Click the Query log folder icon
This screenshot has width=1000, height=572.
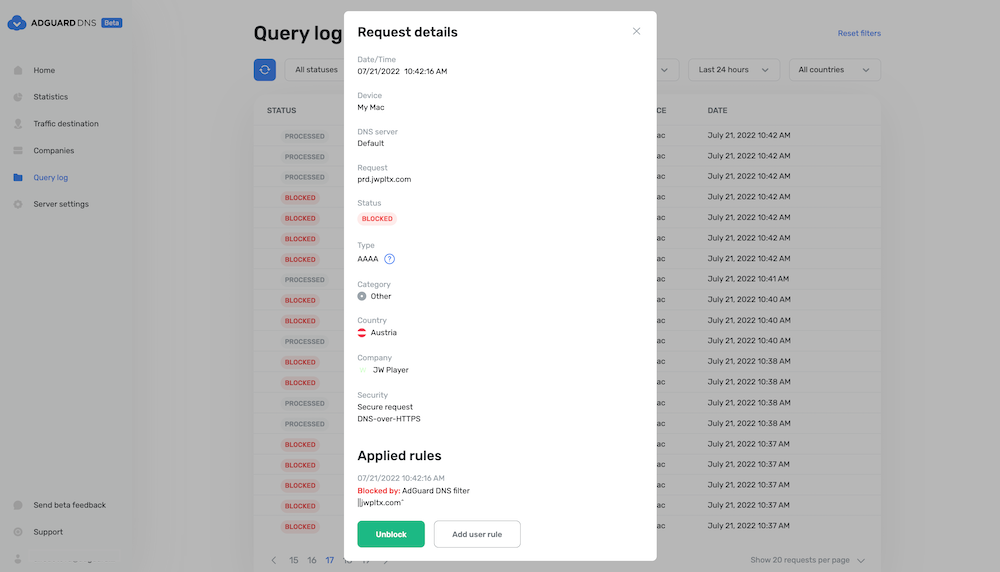18,177
